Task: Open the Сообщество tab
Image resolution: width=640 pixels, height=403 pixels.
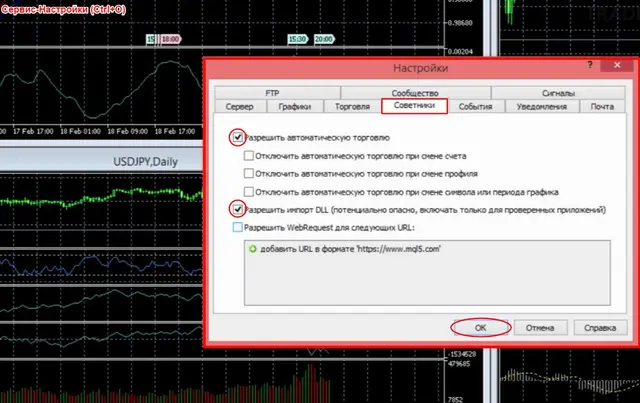Action: [x=416, y=93]
